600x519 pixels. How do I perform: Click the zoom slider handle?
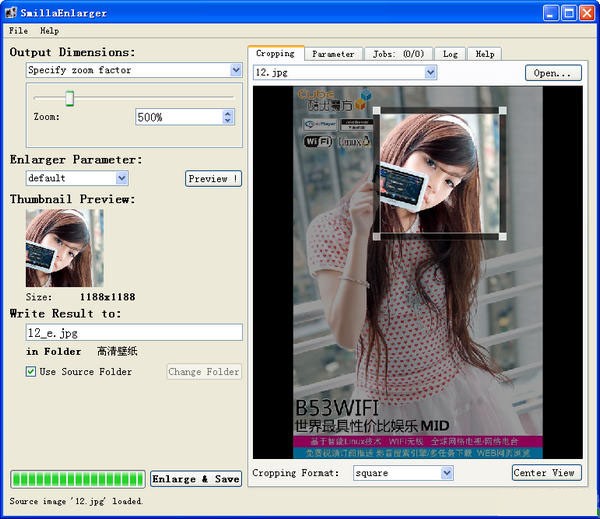(x=70, y=98)
